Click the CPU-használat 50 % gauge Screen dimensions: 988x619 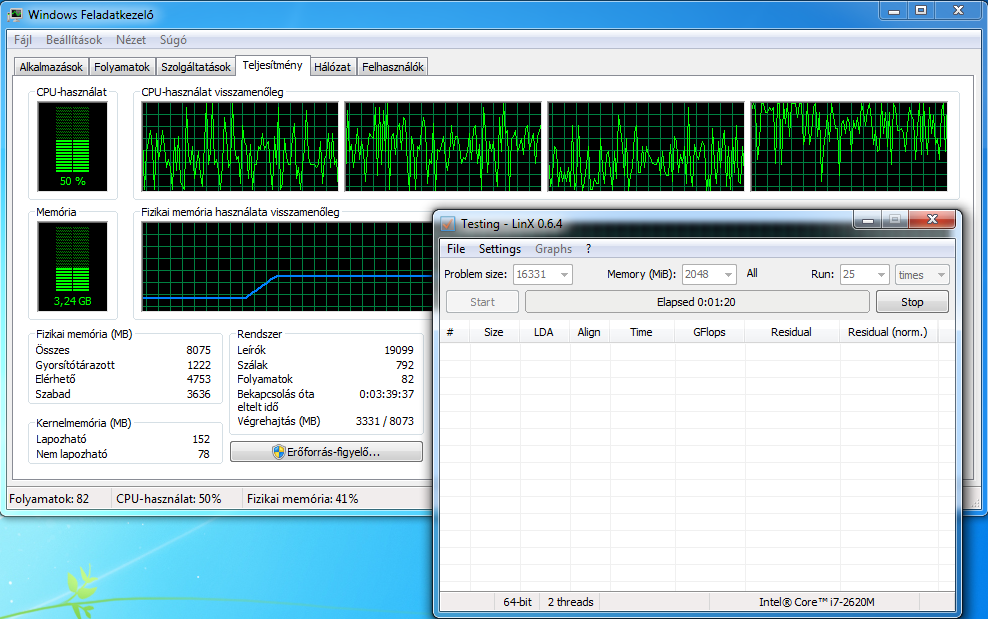click(x=72, y=146)
